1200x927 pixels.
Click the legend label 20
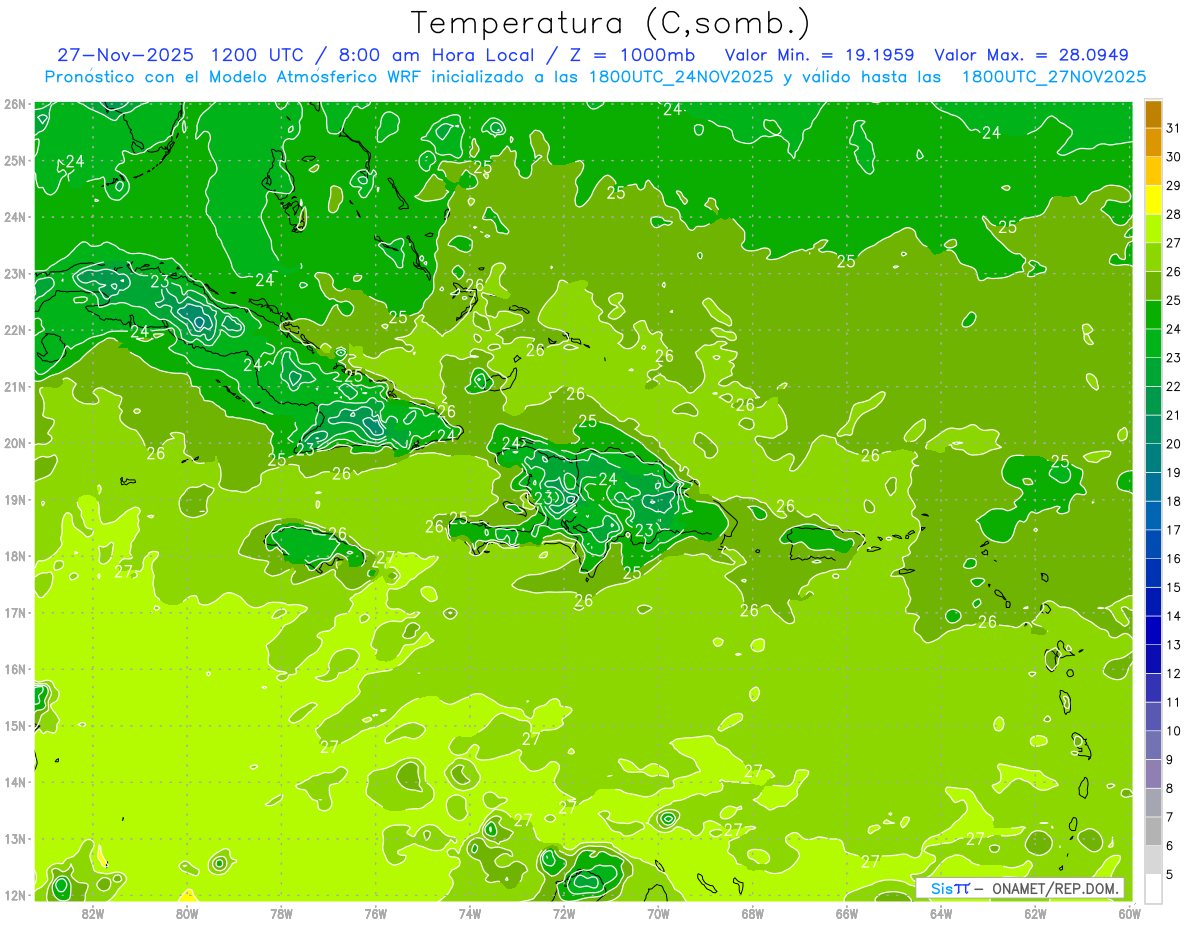pyautogui.click(x=1173, y=444)
